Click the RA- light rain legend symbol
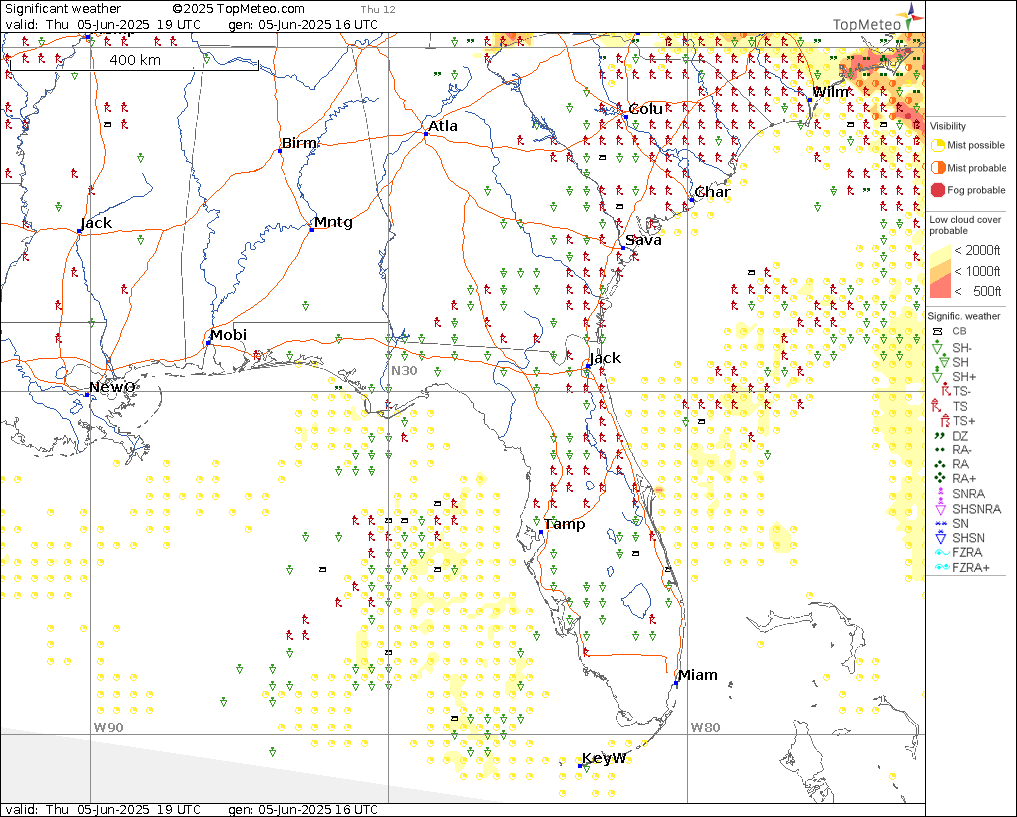 pos(939,449)
